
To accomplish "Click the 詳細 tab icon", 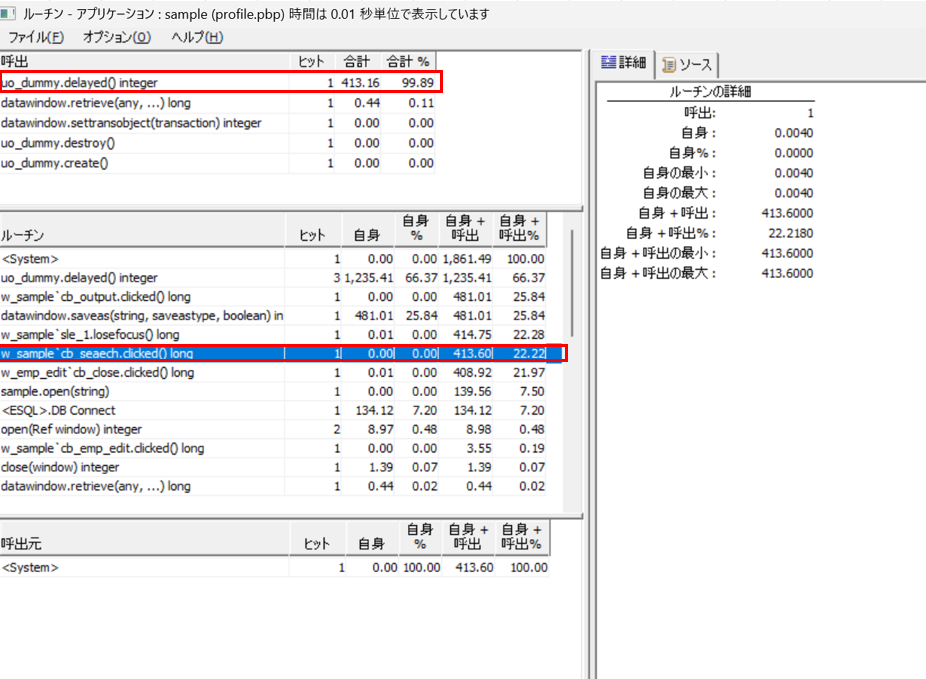I will coord(607,63).
